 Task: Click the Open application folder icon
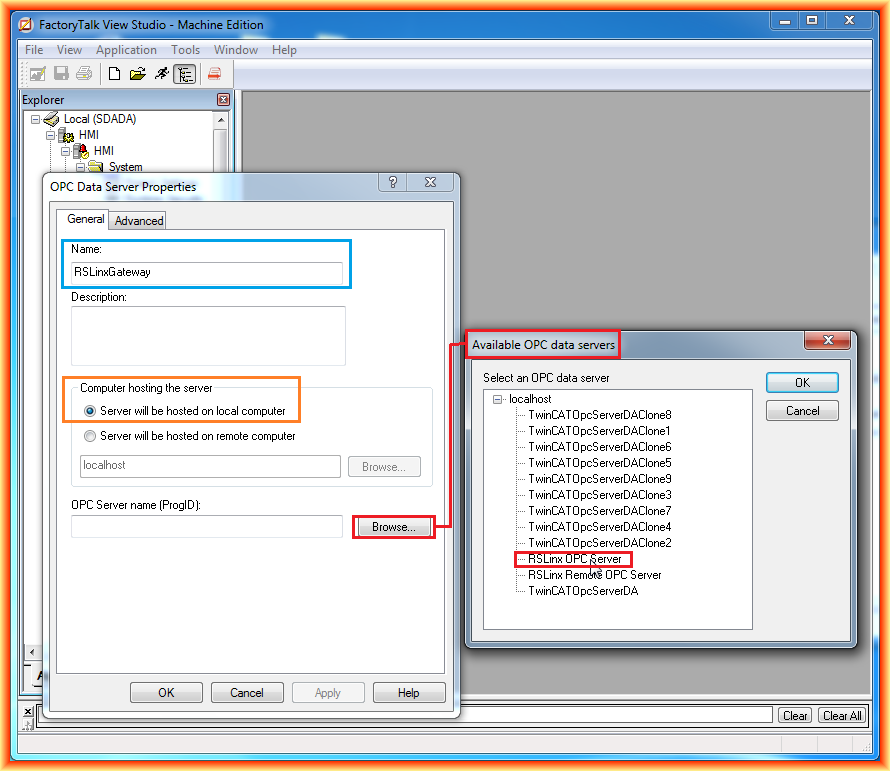point(138,74)
